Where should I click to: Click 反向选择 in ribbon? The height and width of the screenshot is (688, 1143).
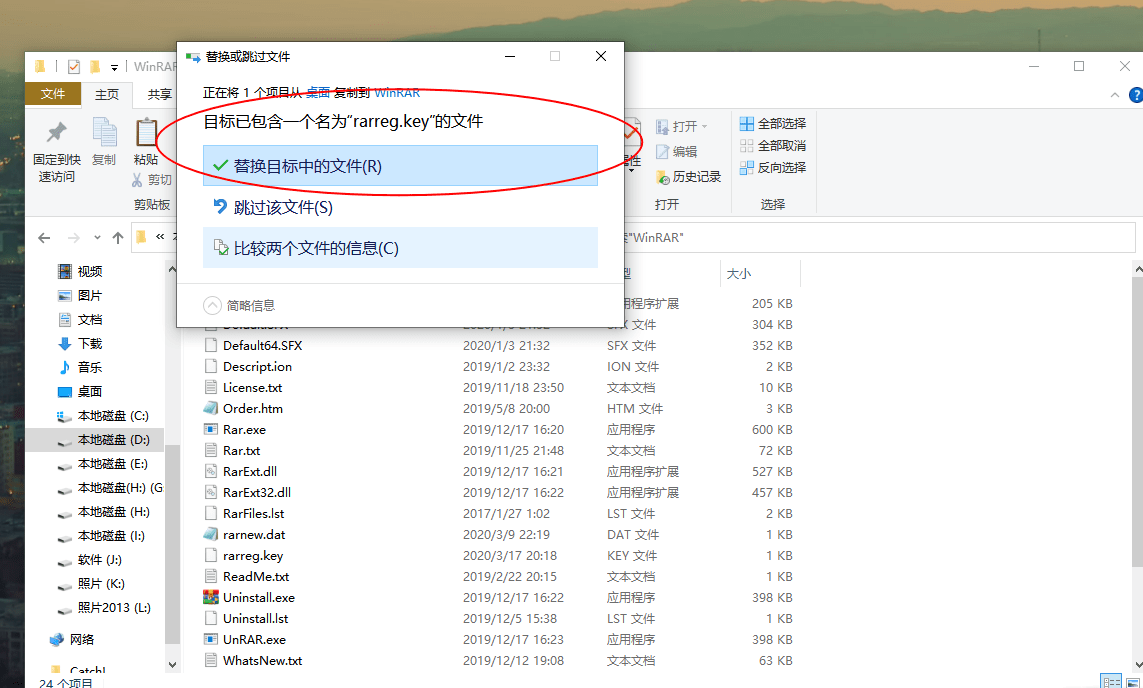(773, 168)
